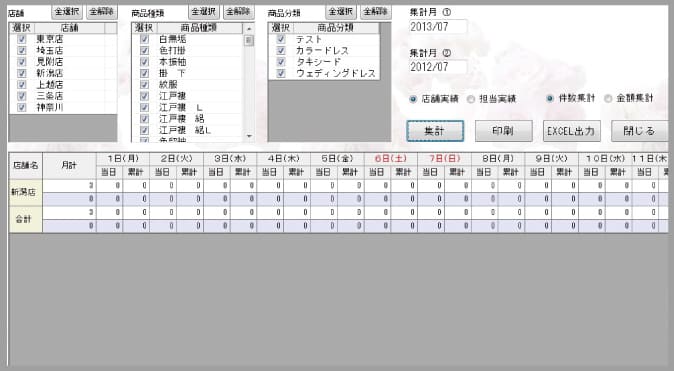Click the 選択 header in 店舗 list
This screenshot has height=371, width=674.
(21, 28)
